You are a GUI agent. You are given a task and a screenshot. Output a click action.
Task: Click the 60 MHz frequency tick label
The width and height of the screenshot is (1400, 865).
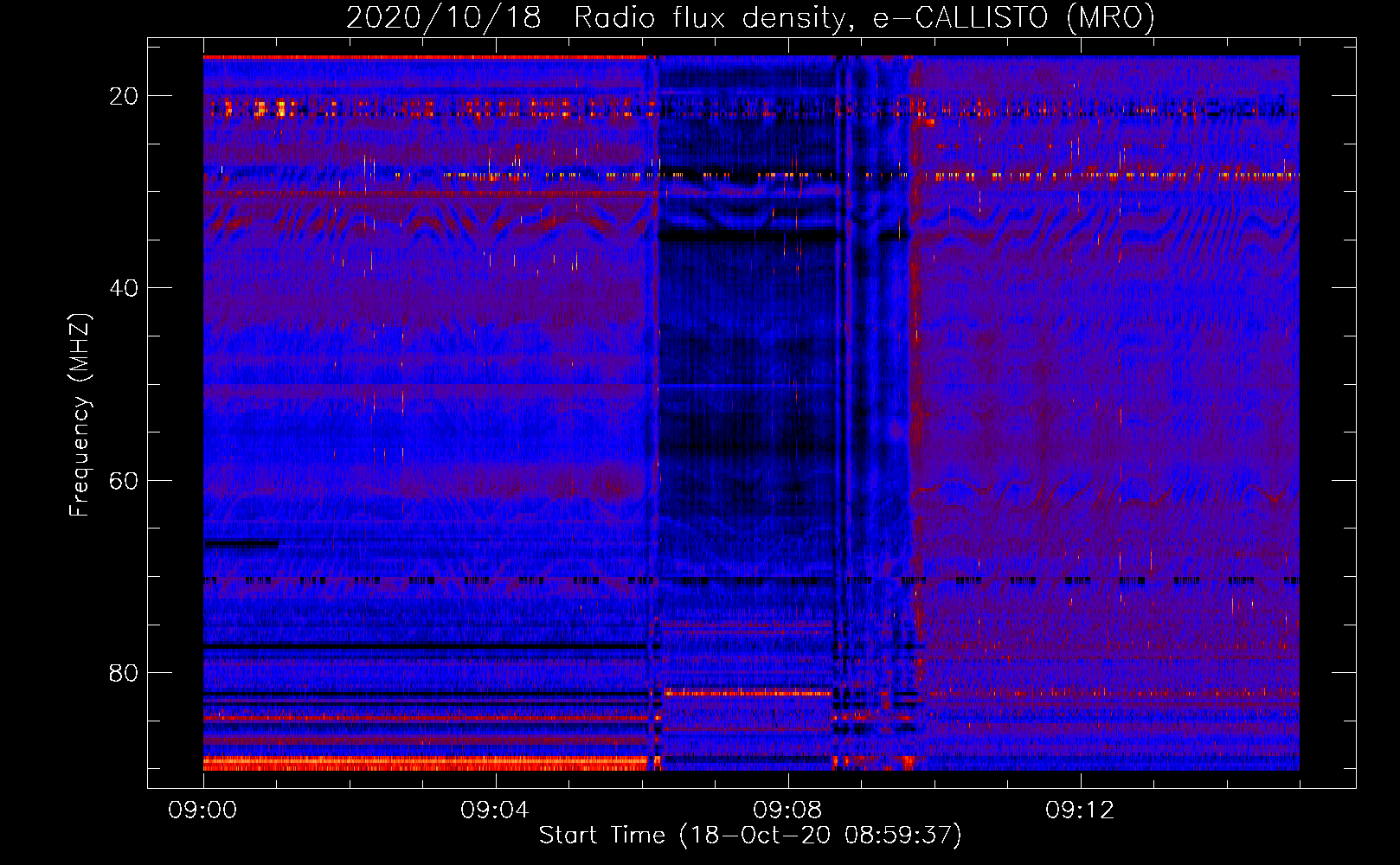(x=124, y=480)
